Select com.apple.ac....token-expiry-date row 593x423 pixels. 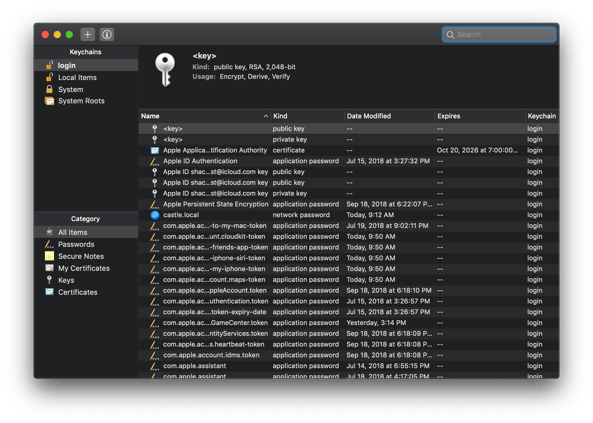349,312
